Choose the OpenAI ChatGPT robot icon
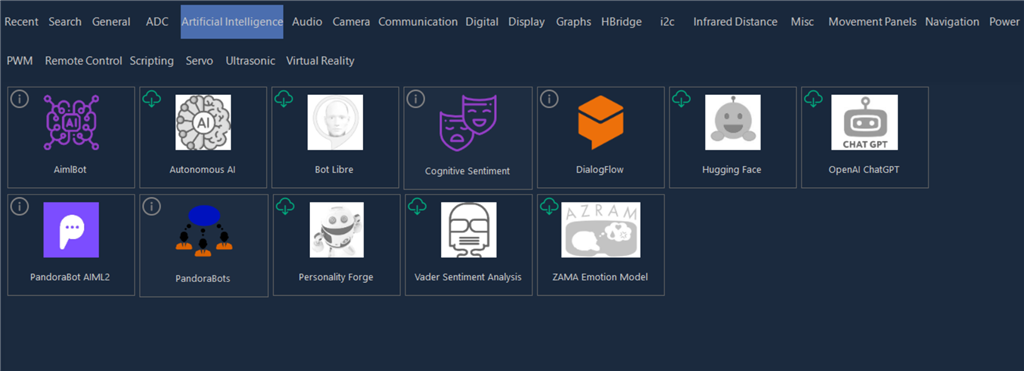Viewport: 1024px width, 371px height. (865, 122)
